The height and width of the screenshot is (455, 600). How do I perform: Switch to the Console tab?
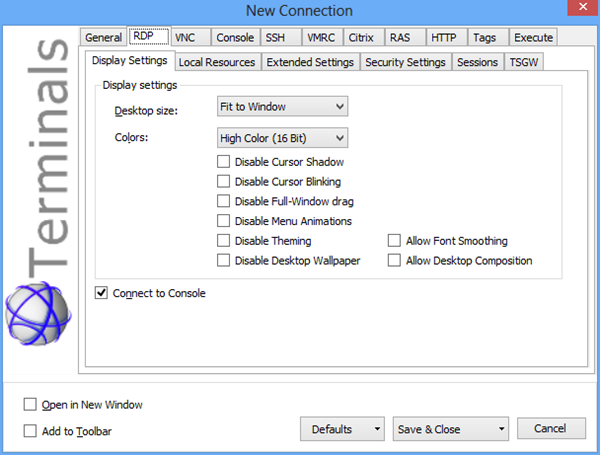pyautogui.click(x=235, y=38)
